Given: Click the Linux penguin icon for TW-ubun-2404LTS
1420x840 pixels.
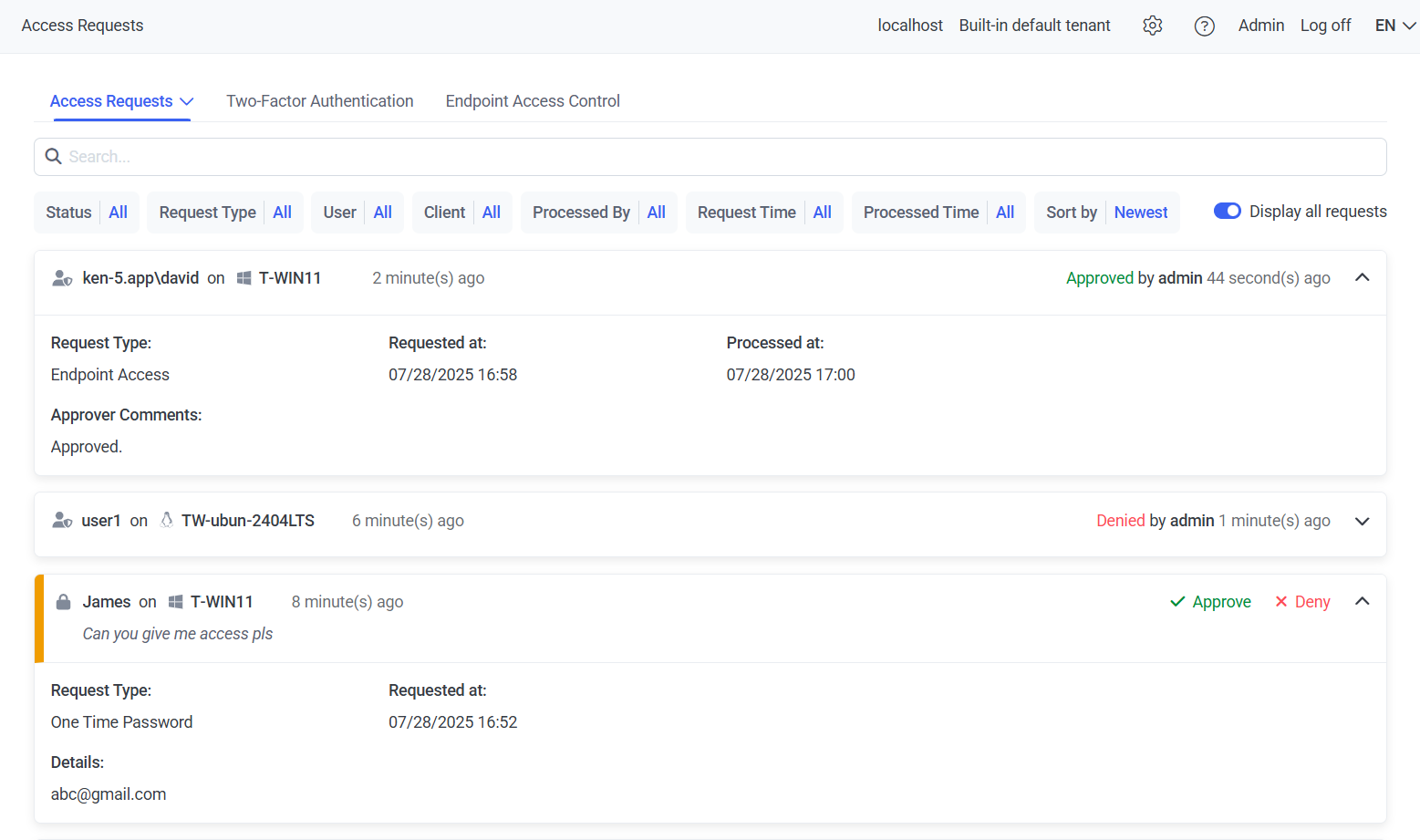Looking at the screenshot, I should click(x=167, y=520).
